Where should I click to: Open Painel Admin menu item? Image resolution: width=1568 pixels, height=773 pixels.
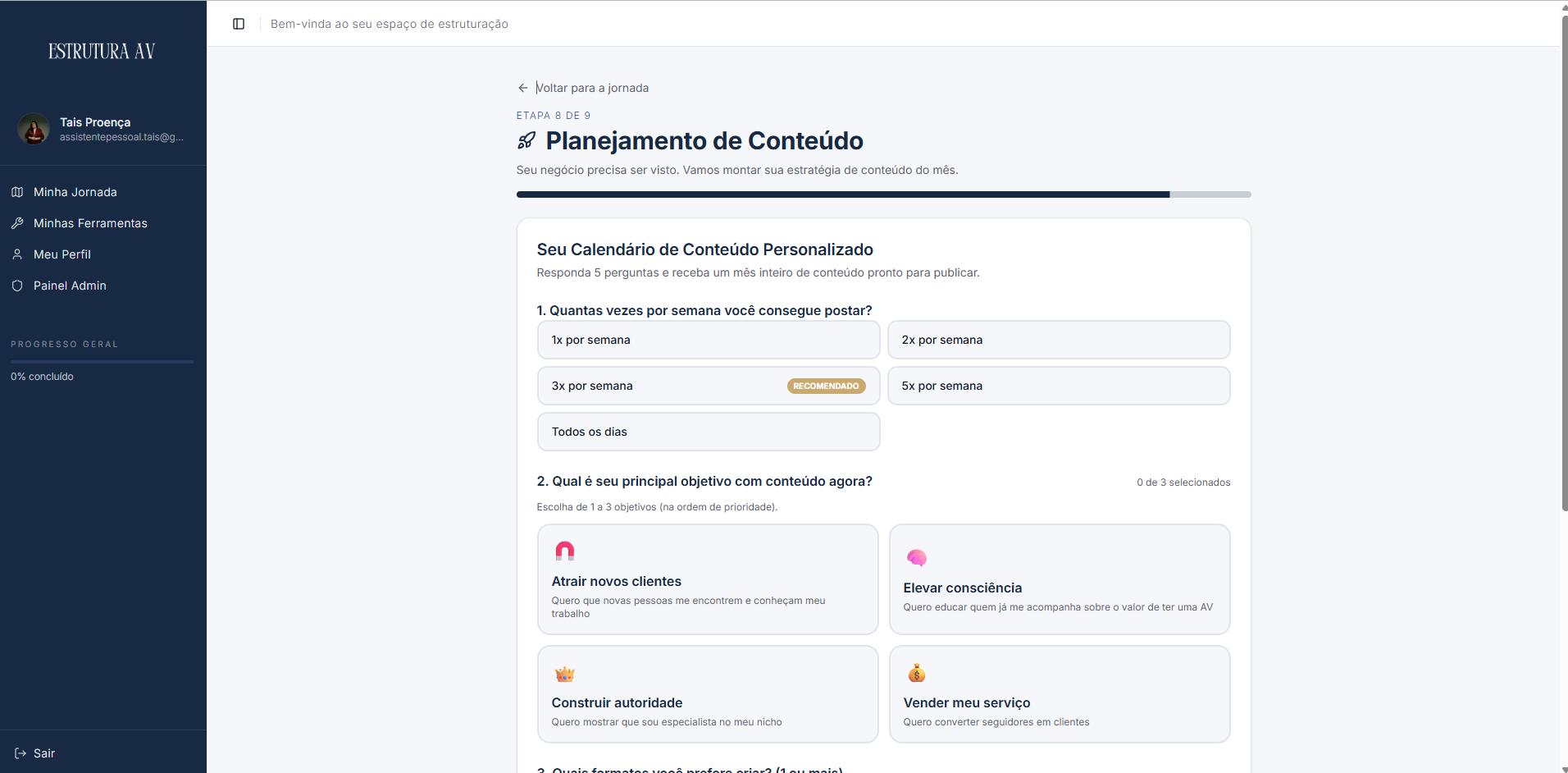103,286
